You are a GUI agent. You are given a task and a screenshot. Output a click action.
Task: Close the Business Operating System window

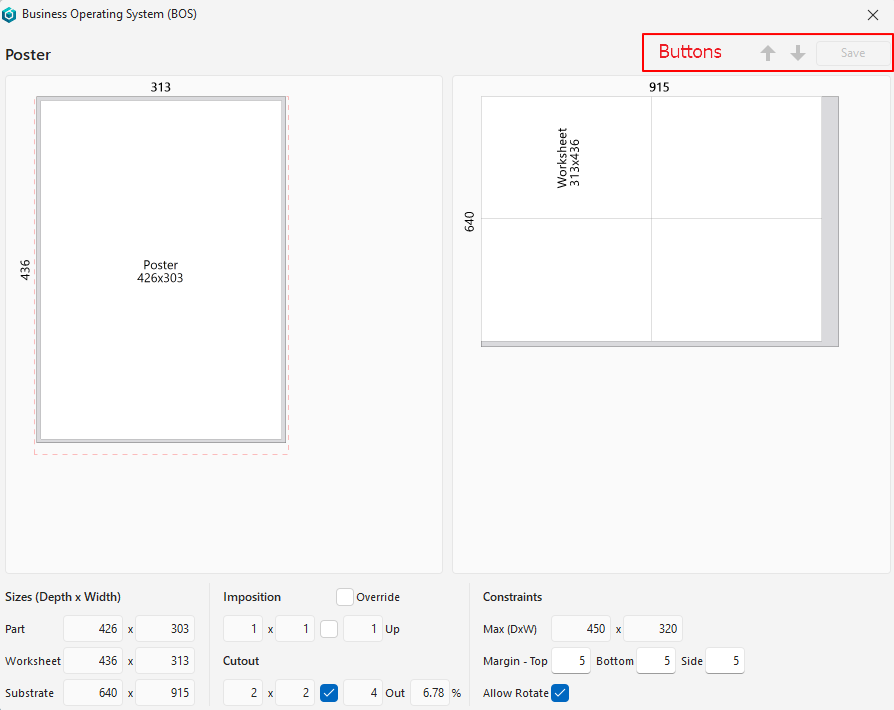(x=872, y=15)
